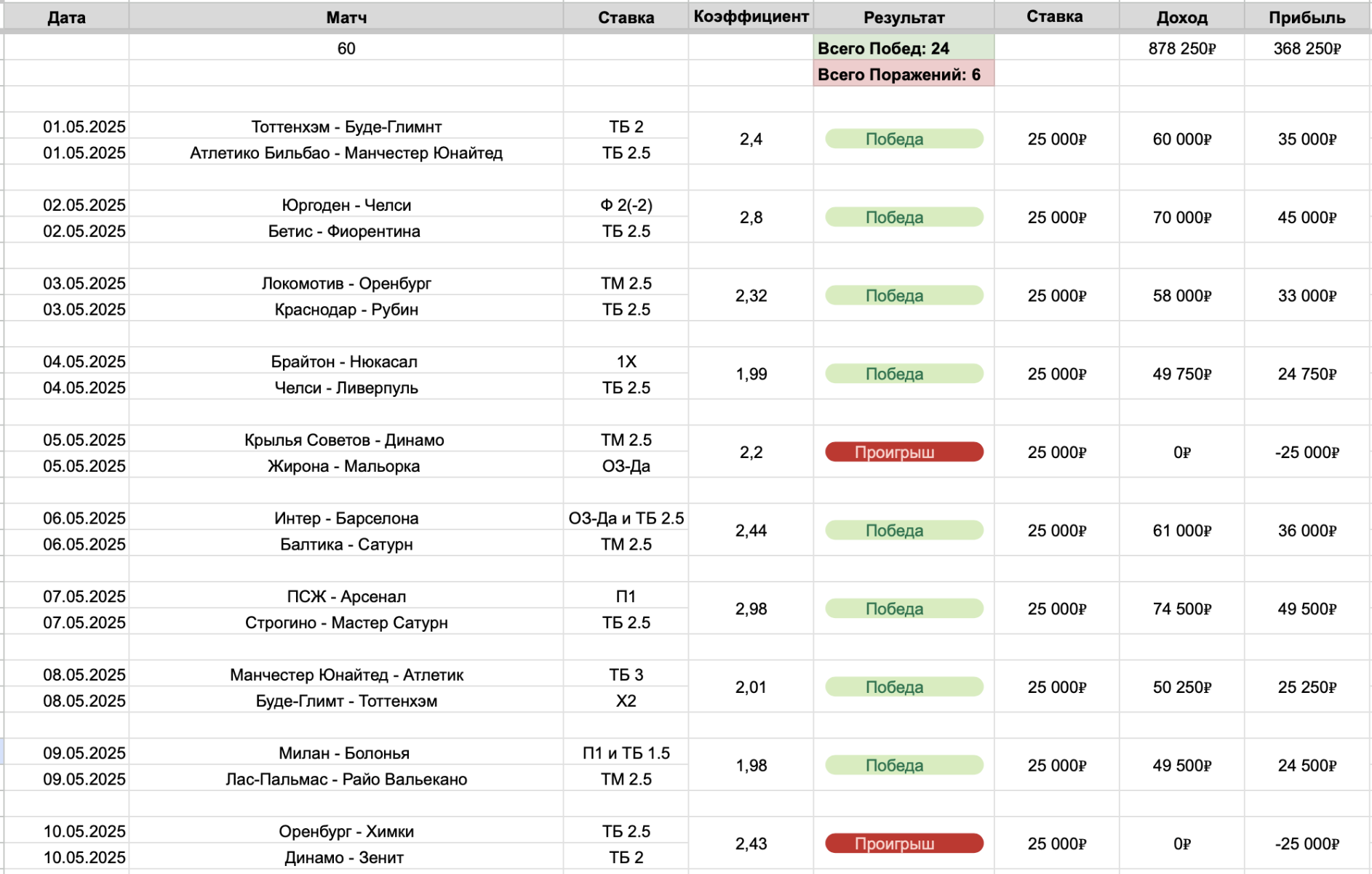
Task: Click the Коэффициент header cell
Action: click(x=751, y=17)
